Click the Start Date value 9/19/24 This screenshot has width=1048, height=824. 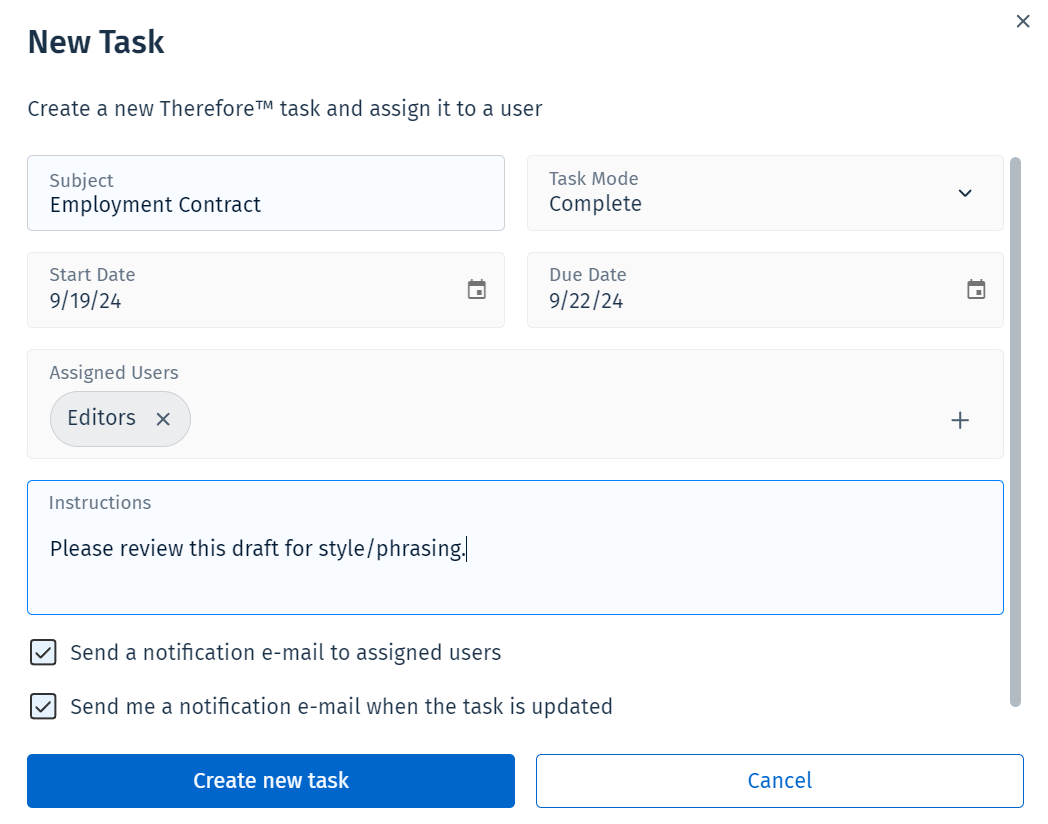pos(86,301)
